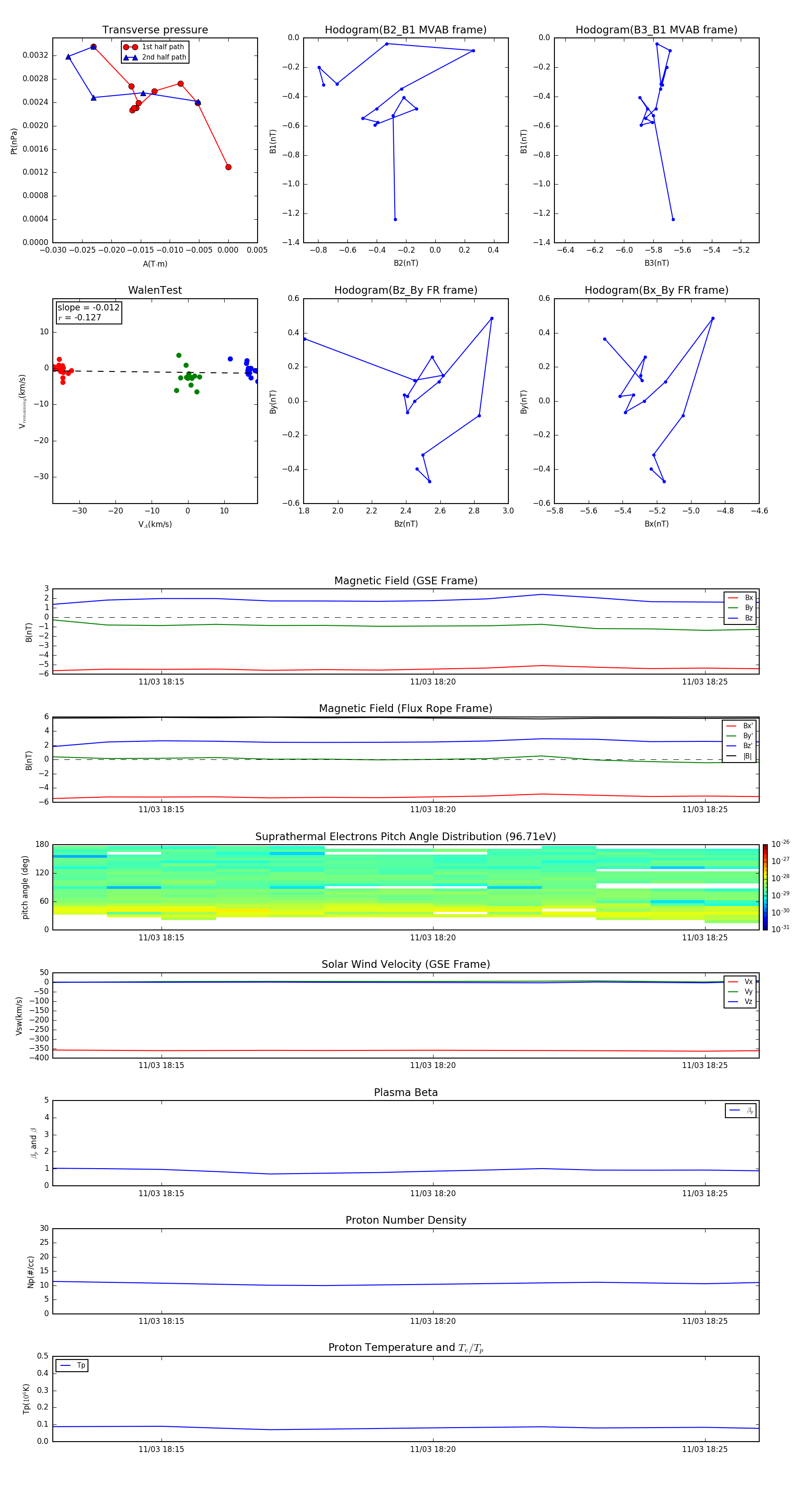Click the 'Solar Wind Velocity (GSE Frame)' title
The image size is (812, 1489).
point(406,965)
